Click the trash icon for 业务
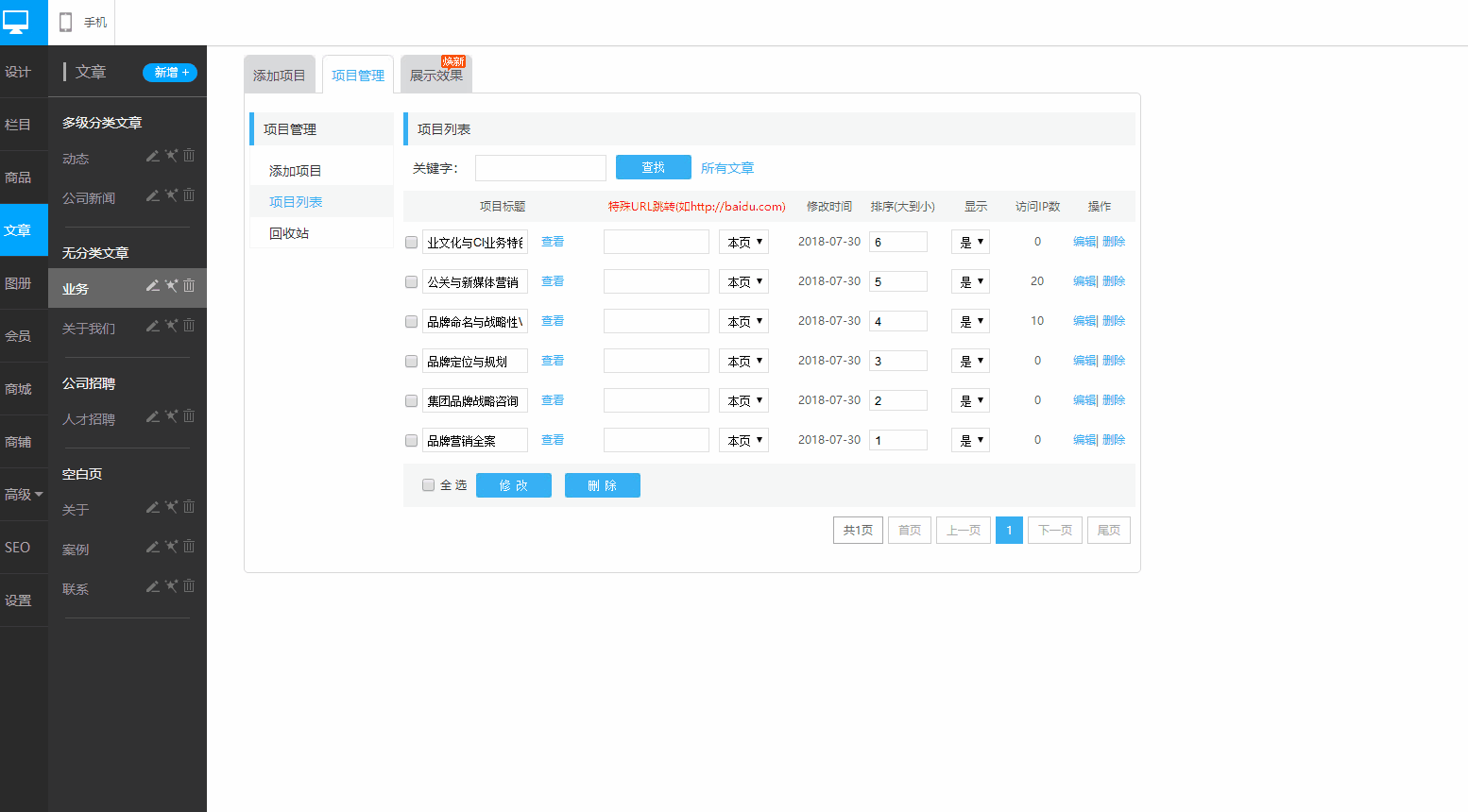Viewport: 1468px width, 812px height. point(189,286)
